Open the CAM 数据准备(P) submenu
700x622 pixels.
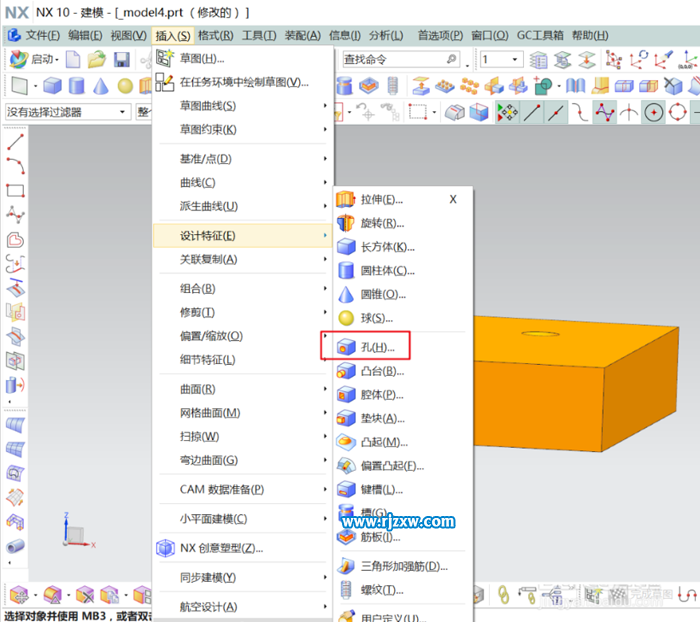click(x=243, y=489)
